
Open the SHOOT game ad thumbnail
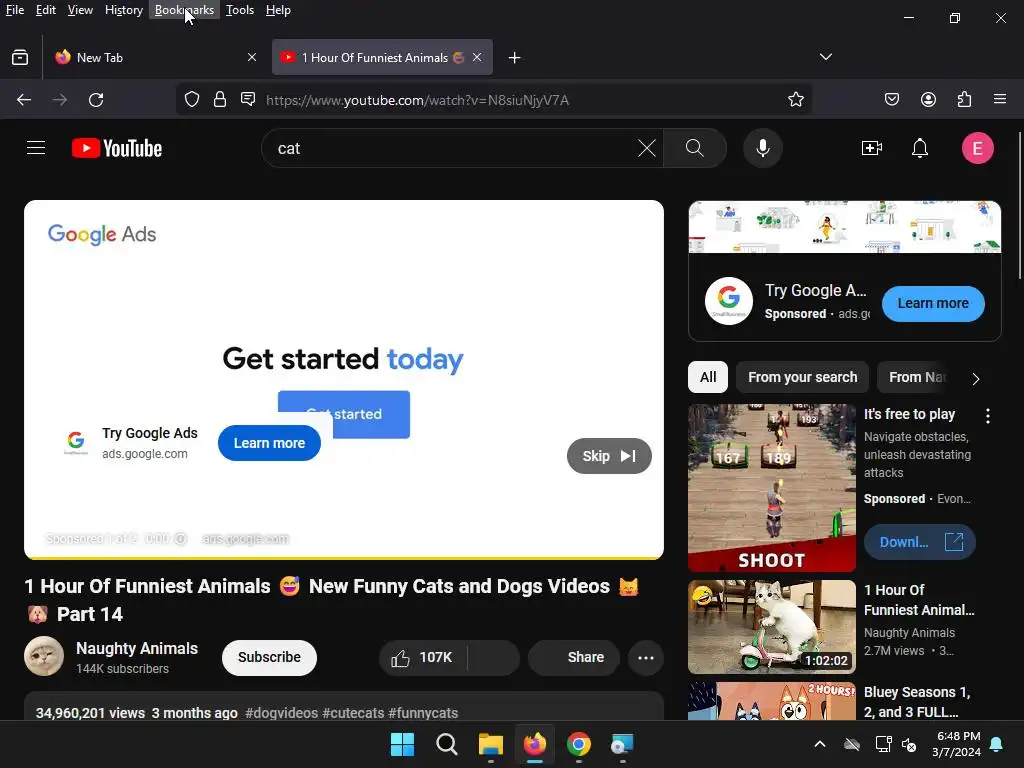(x=772, y=488)
